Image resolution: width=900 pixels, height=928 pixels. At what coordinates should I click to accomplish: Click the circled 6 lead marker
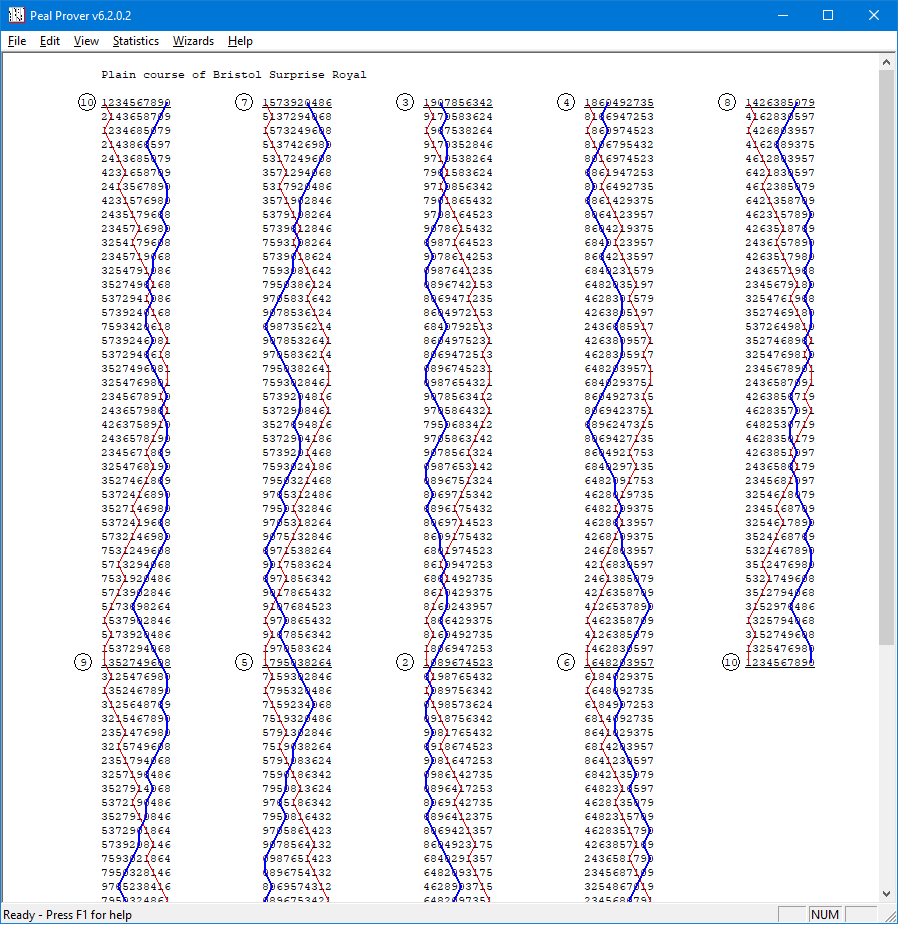[x=566, y=662]
